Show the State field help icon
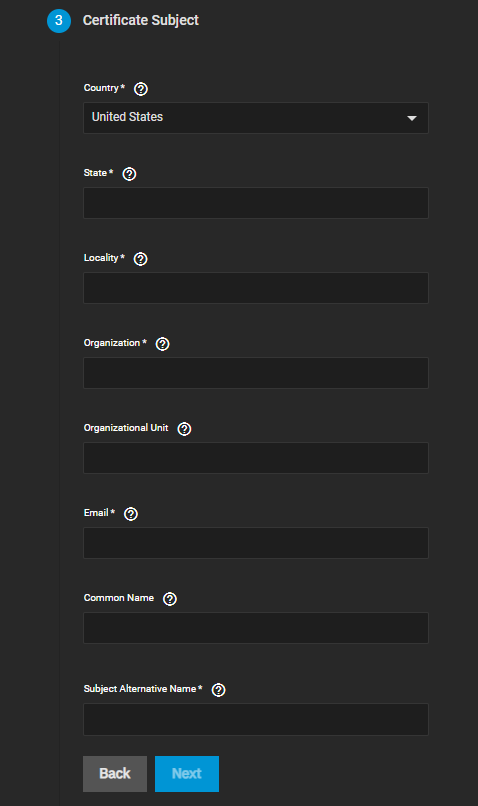This screenshot has height=806, width=478. pos(130,174)
